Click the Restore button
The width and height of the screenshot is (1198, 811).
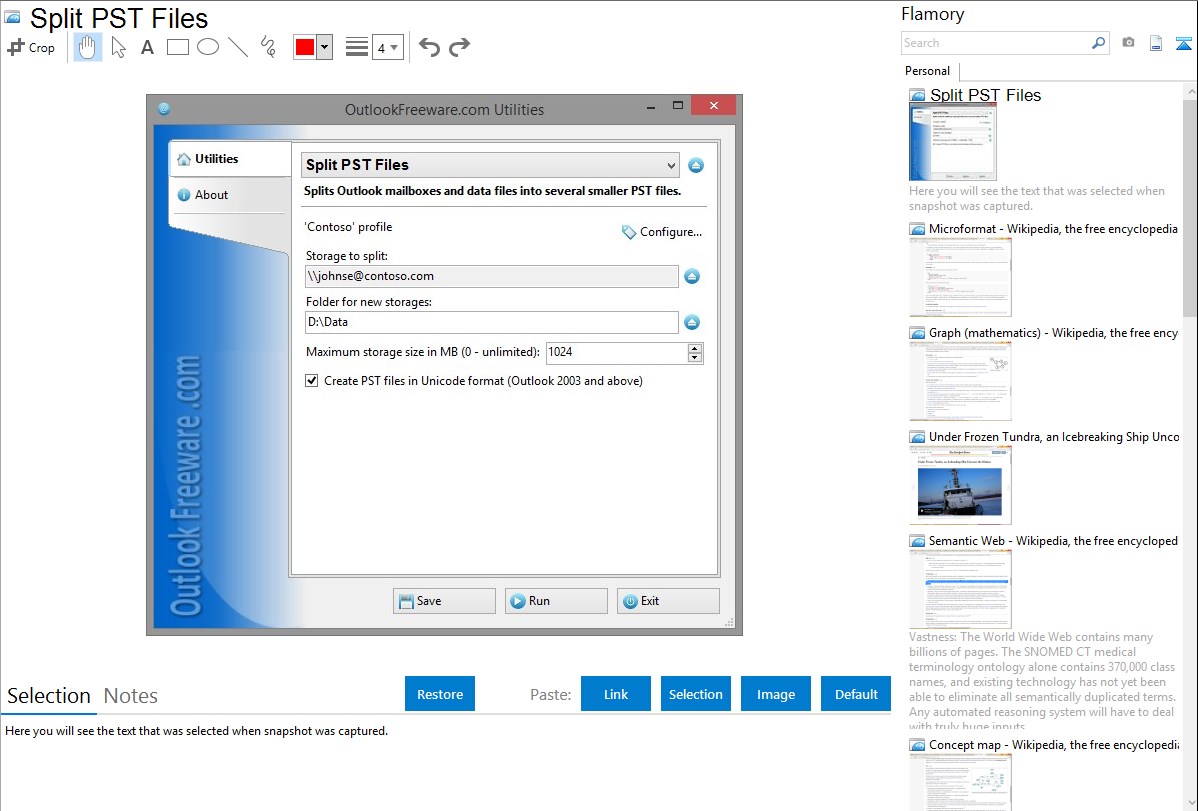440,694
